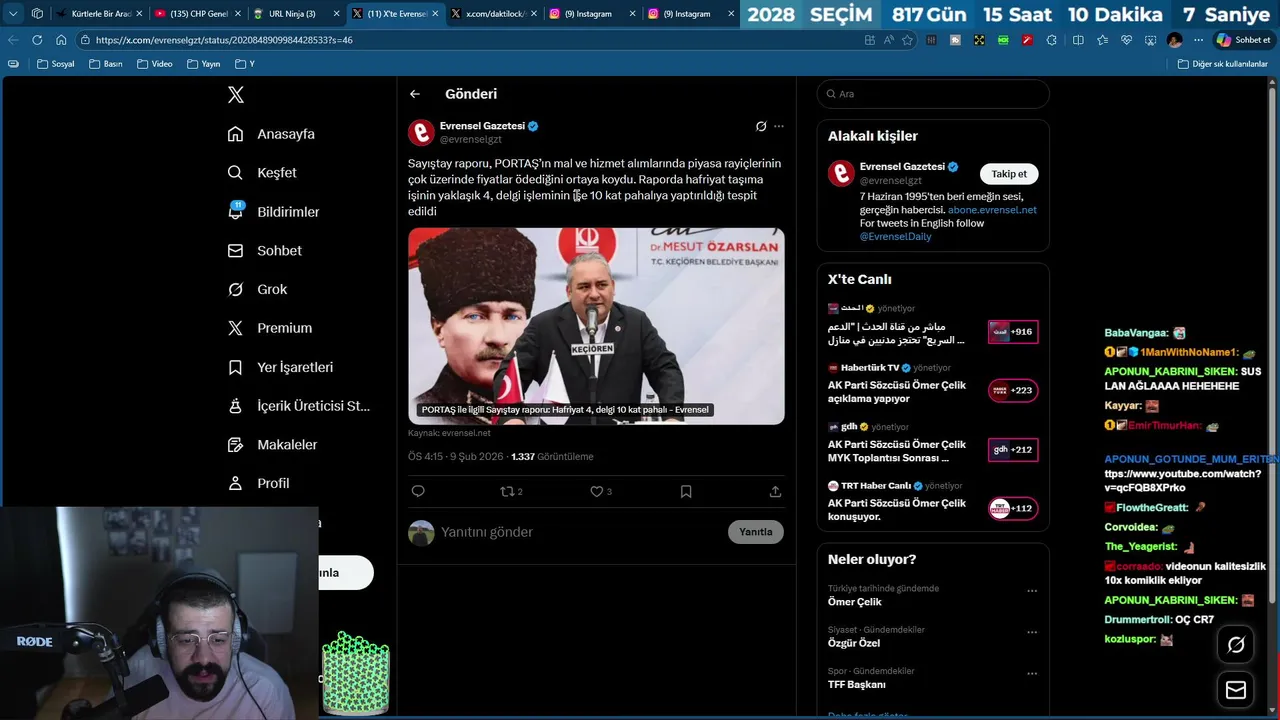Open Yer İşaretleri bookmarks
Image resolution: width=1280 pixels, height=720 pixels.
[280, 367]
